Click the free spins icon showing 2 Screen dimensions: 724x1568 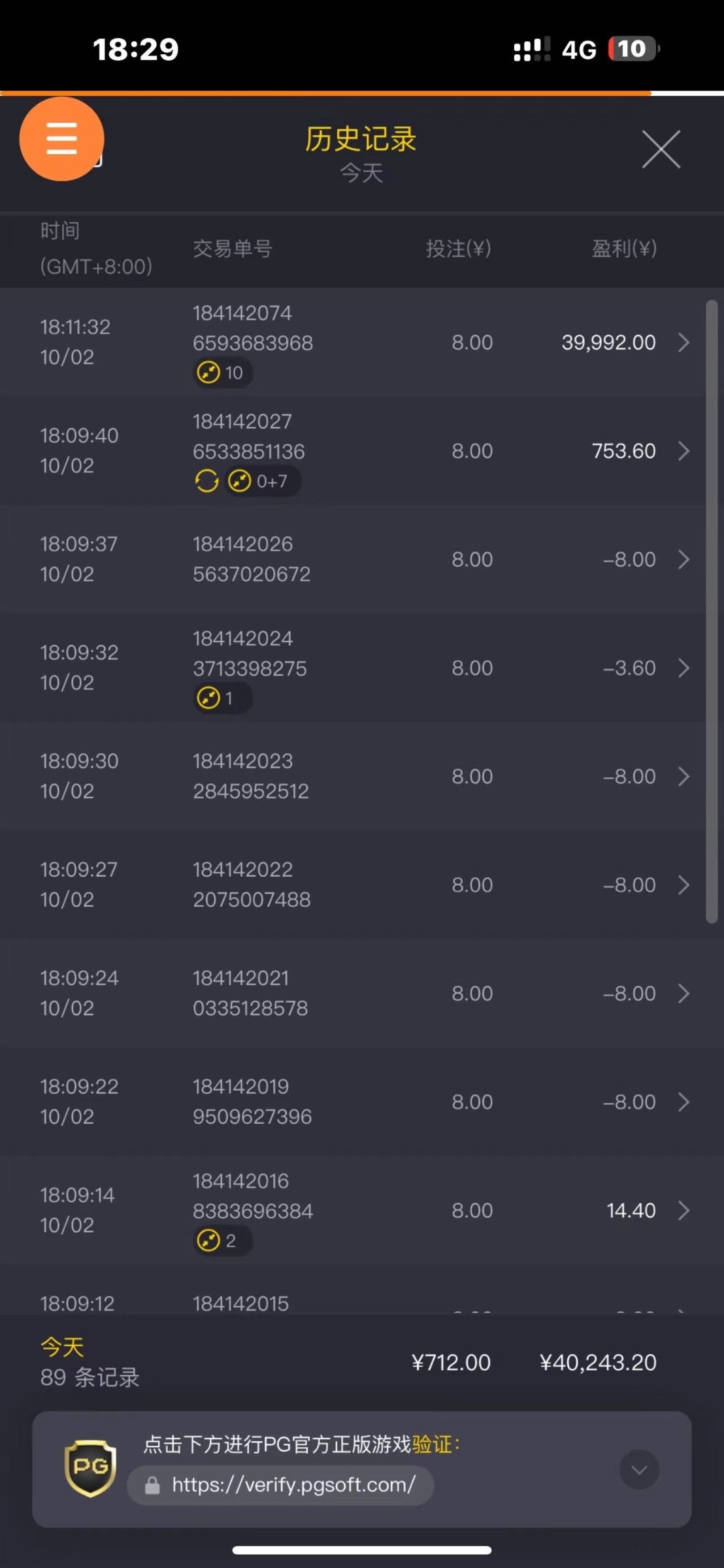208,1240
